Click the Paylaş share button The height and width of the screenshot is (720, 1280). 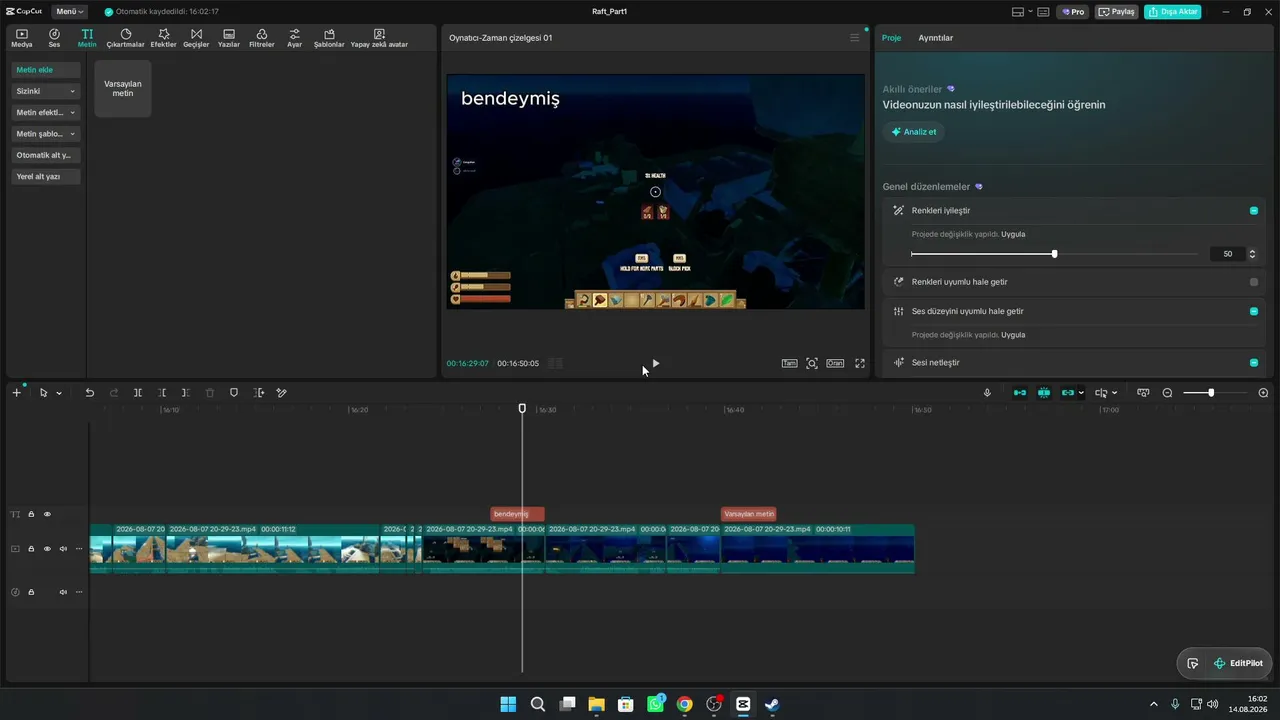[1117, 12]
